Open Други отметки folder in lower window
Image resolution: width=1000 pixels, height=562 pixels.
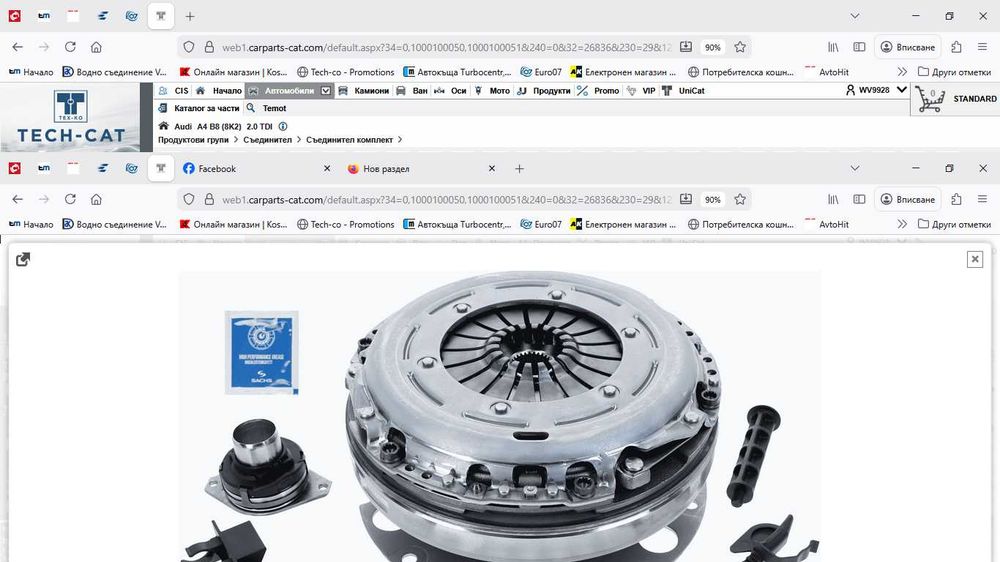click(954, 224)
